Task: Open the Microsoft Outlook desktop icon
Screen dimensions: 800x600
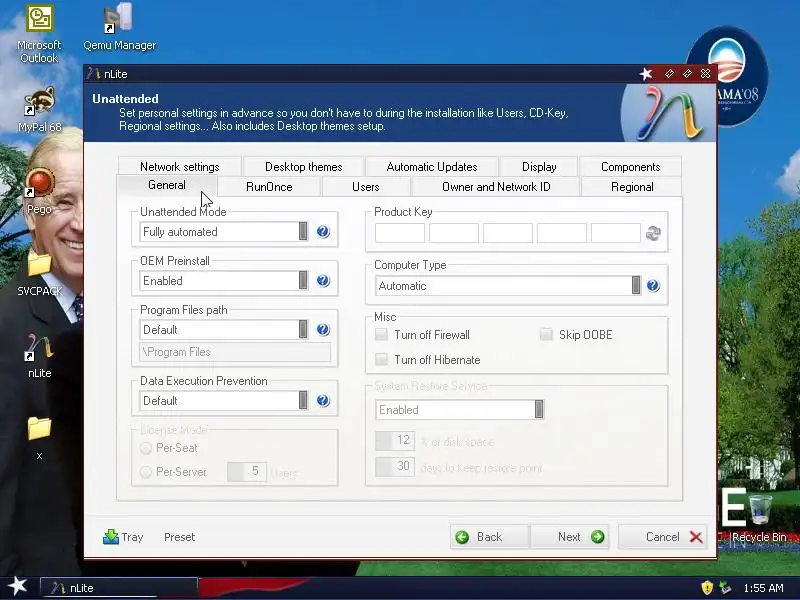Action: point(39,34)
